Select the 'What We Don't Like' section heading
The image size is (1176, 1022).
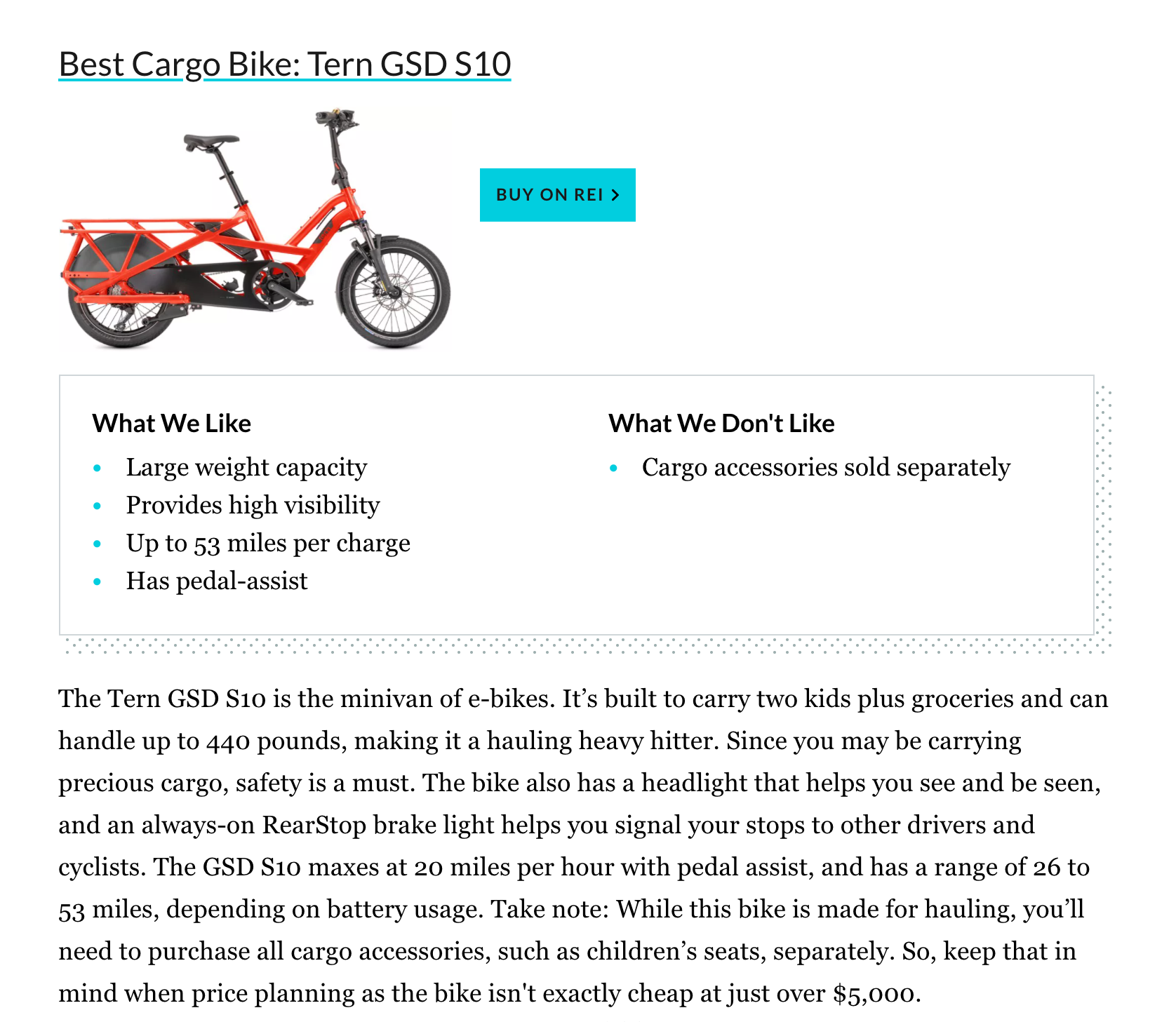click(x=722, y=423)
